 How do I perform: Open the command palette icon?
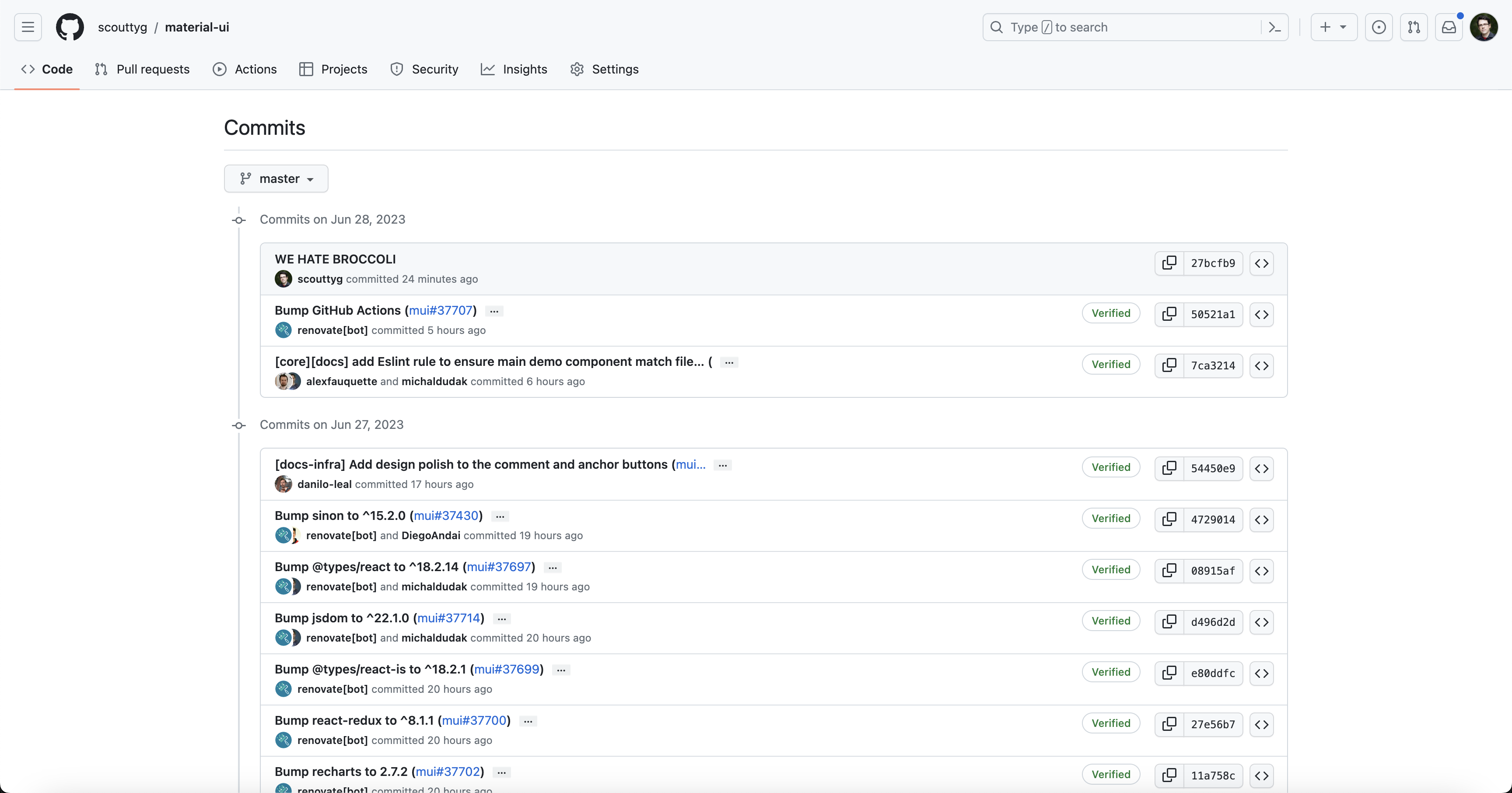click(x=1274, y=27)
